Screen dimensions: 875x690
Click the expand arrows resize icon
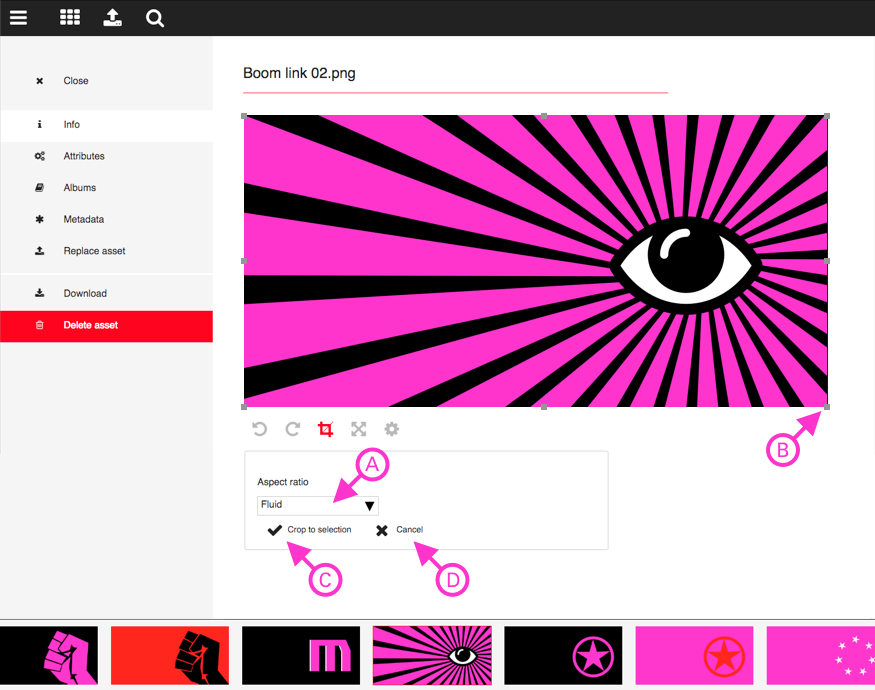coord(358,429)
